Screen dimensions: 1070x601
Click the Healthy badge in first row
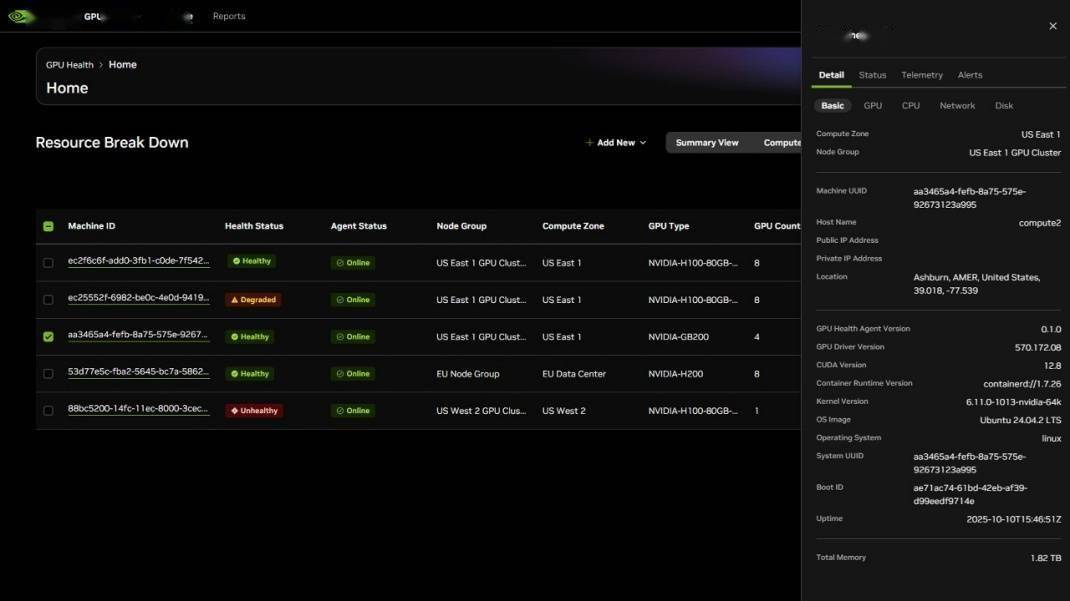click(x=252, y=262)
